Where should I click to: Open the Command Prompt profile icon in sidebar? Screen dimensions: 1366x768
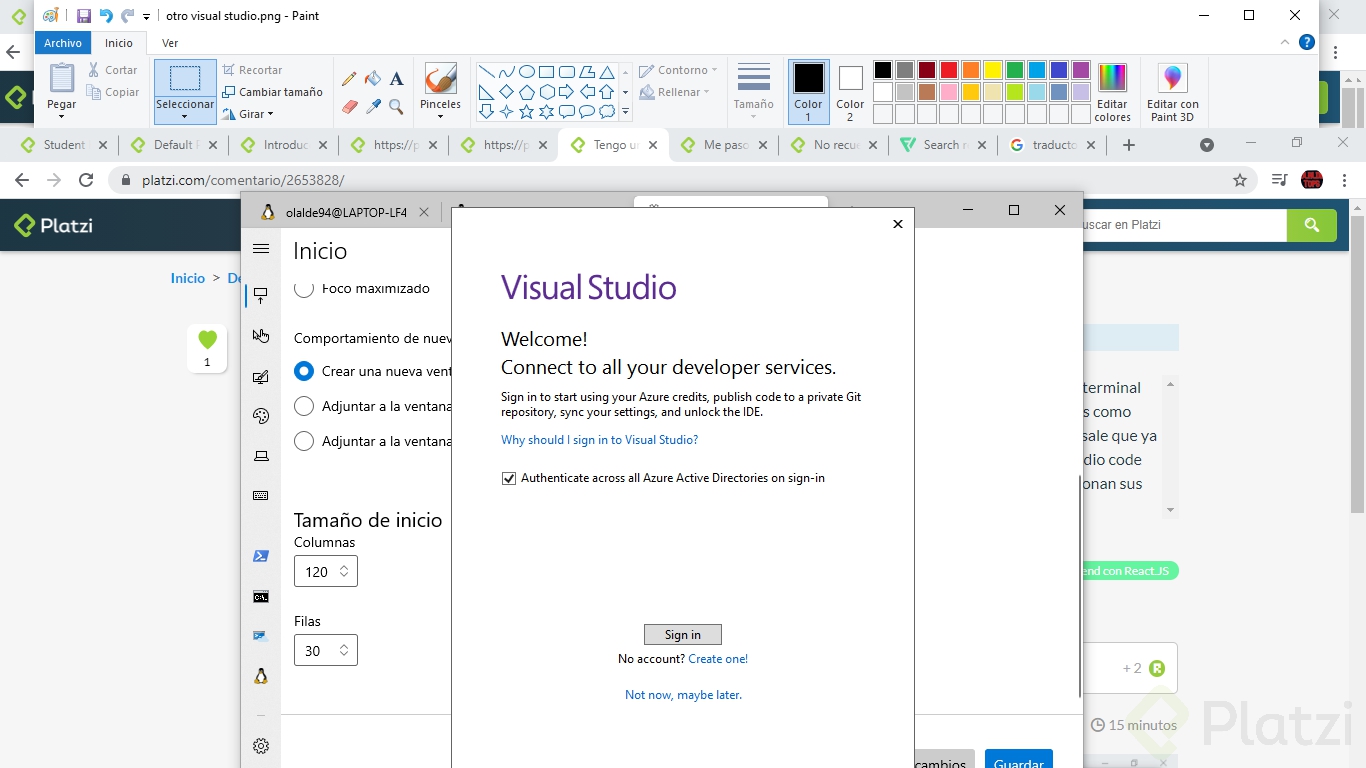(261, 597)
